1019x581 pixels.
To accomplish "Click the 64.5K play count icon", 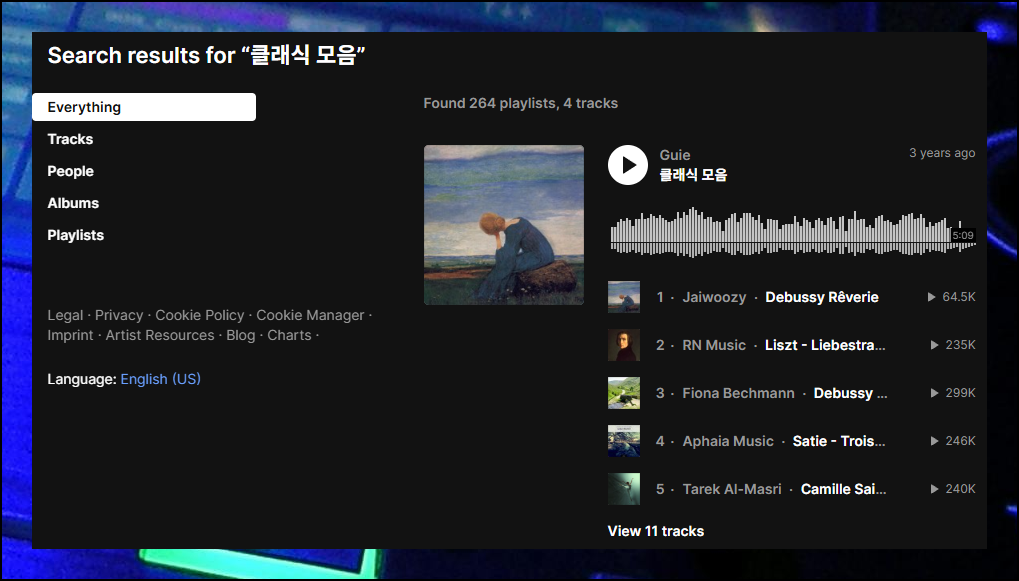I will 931,297.
